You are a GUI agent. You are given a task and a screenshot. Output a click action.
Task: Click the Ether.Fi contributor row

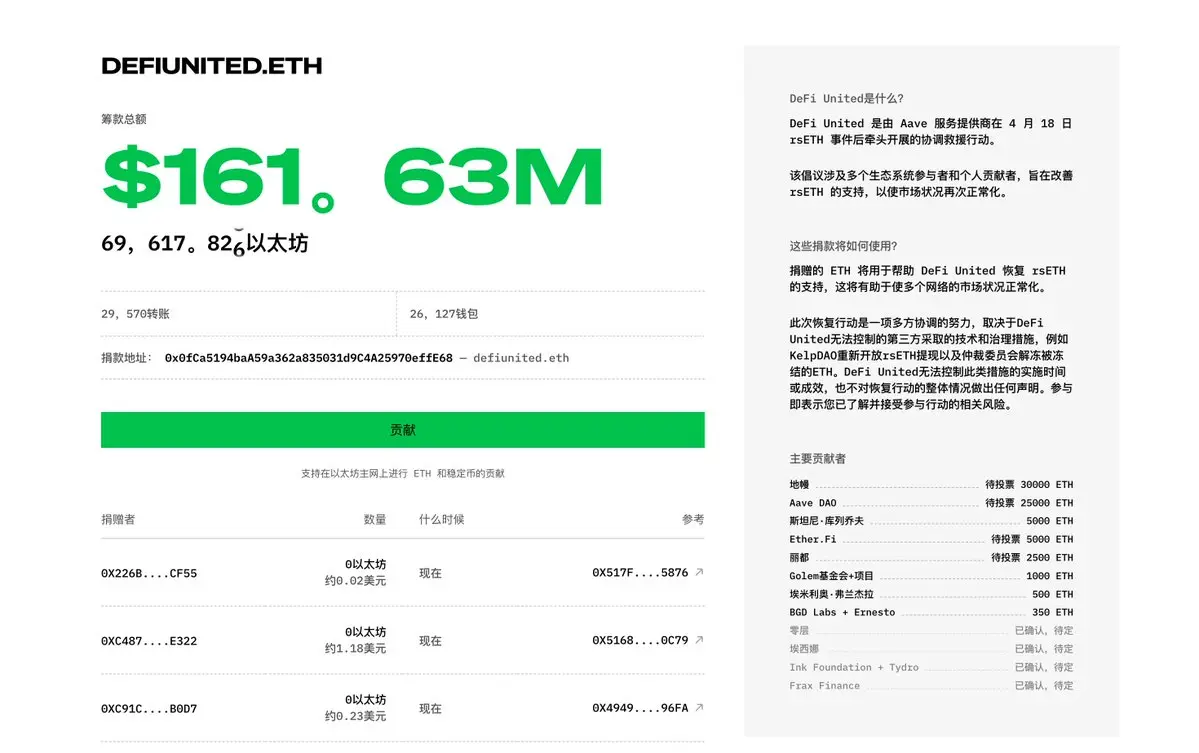click(931, 540)
